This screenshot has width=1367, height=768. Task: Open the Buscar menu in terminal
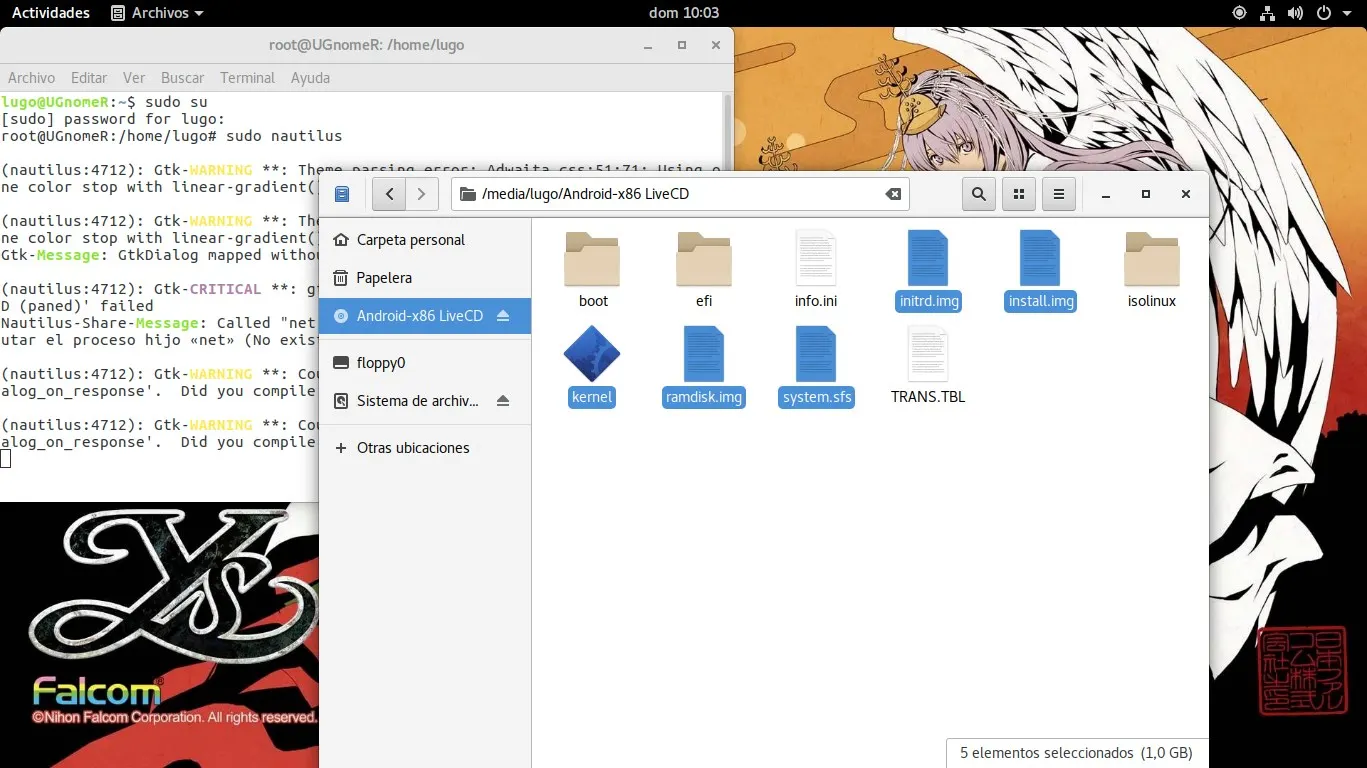click(x=182, y=77)
